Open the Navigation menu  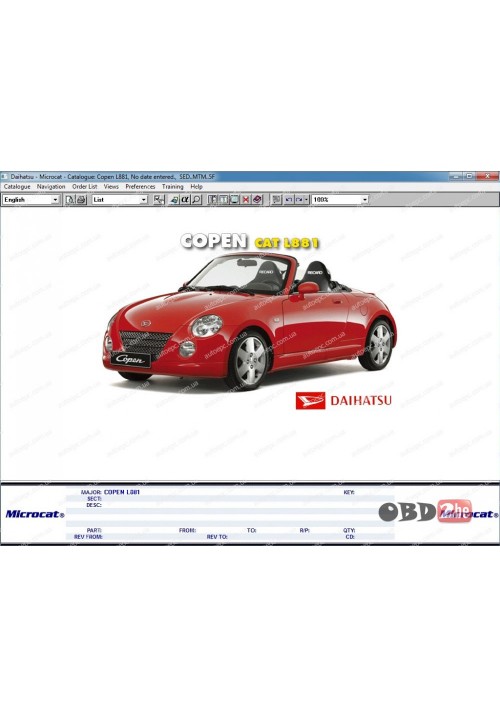[x=51, y=187]
